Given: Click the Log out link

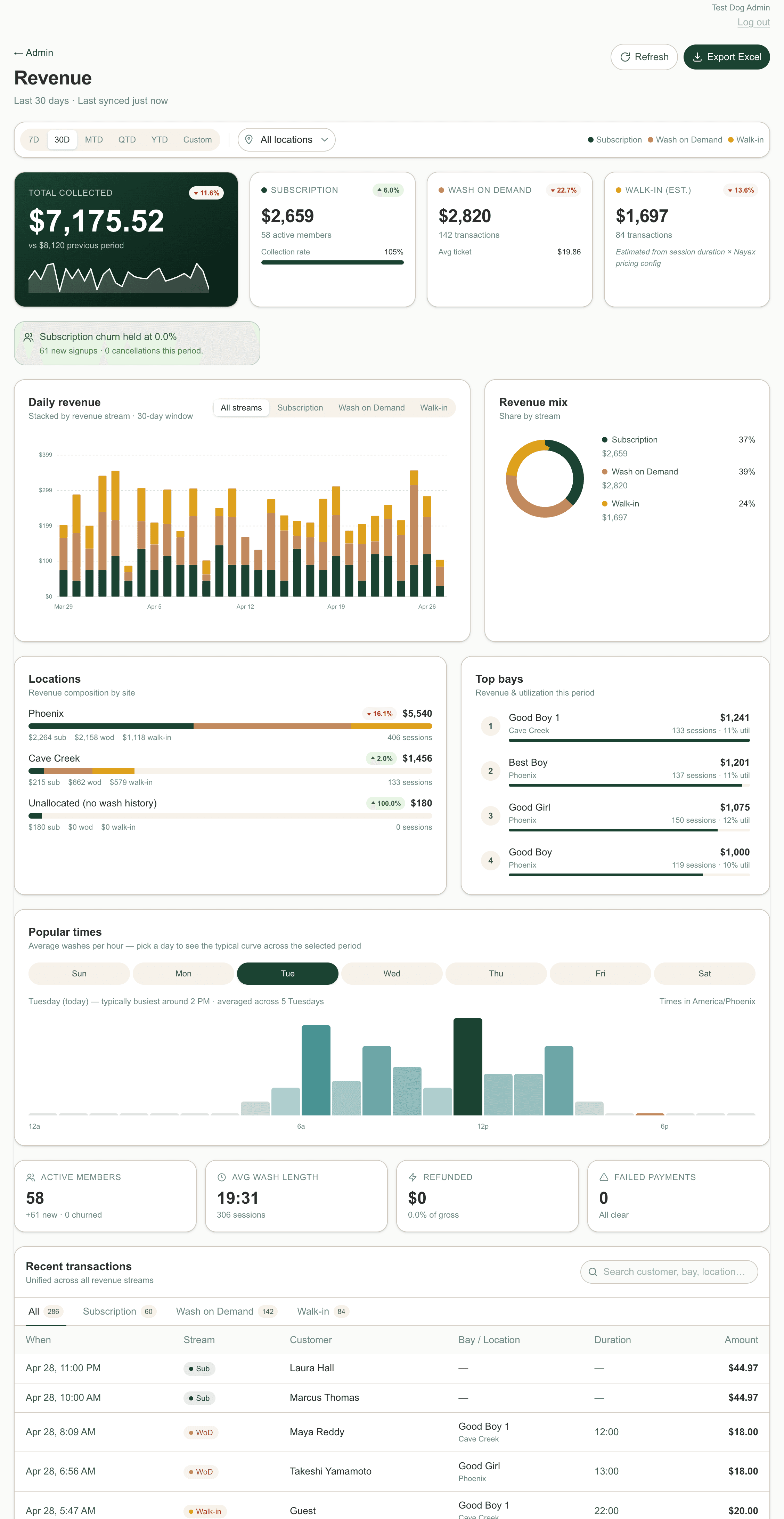Looking at the screenshot, I should [754, 22].
